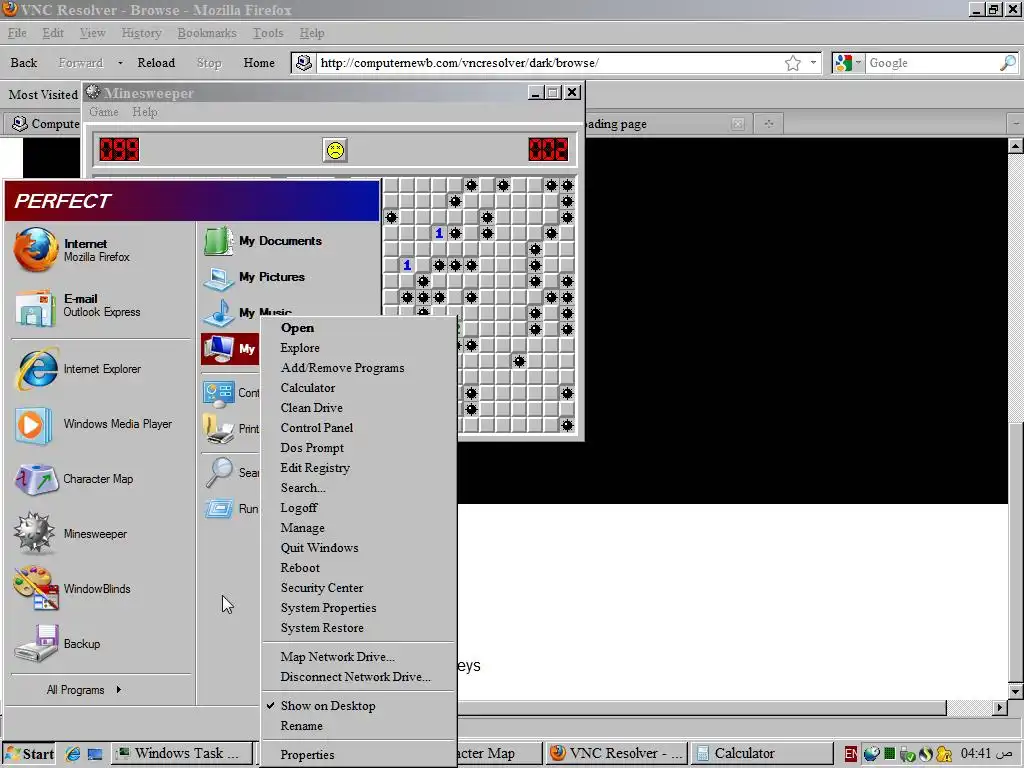Open My Documents folder icon
The width and height of the screenshot is (1024, 768).
click(217, 241)
